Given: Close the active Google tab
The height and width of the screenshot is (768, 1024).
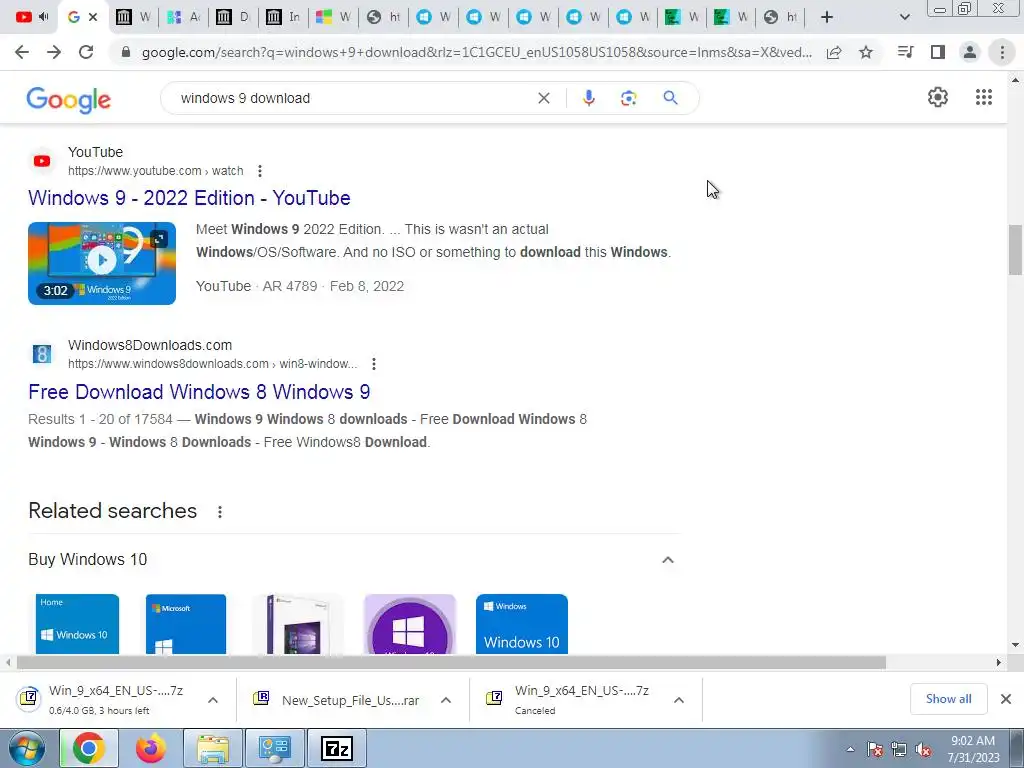Looking at the screenshot, I should tap(93, 17).
